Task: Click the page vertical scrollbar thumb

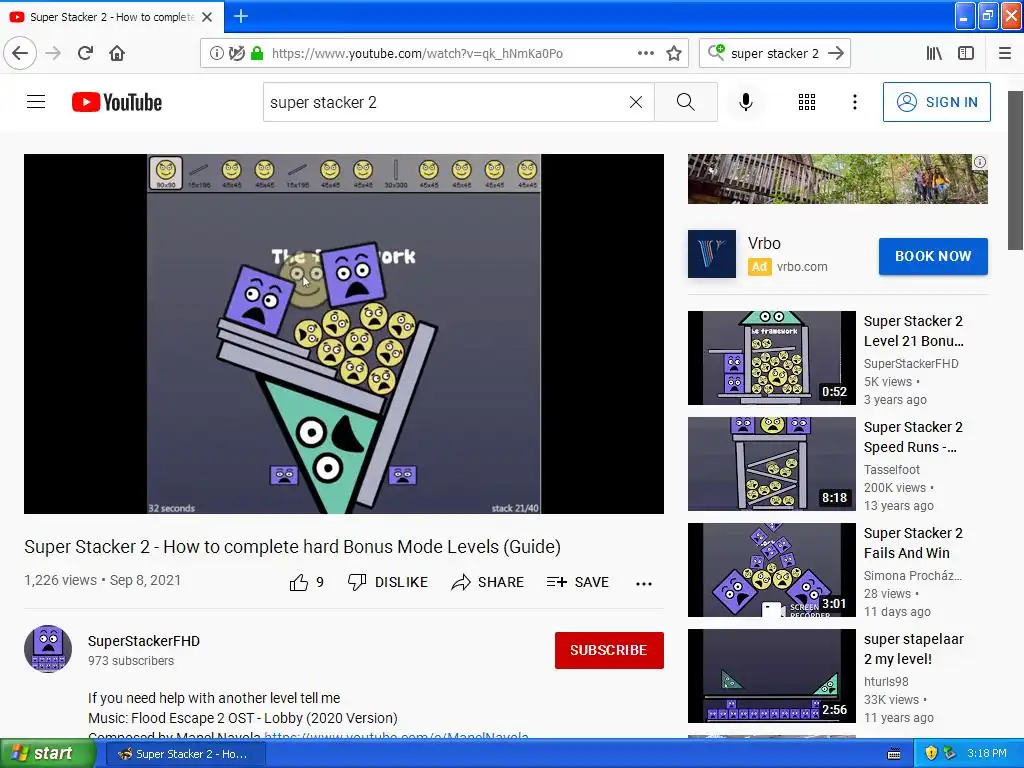Action: click(1015, 170)
